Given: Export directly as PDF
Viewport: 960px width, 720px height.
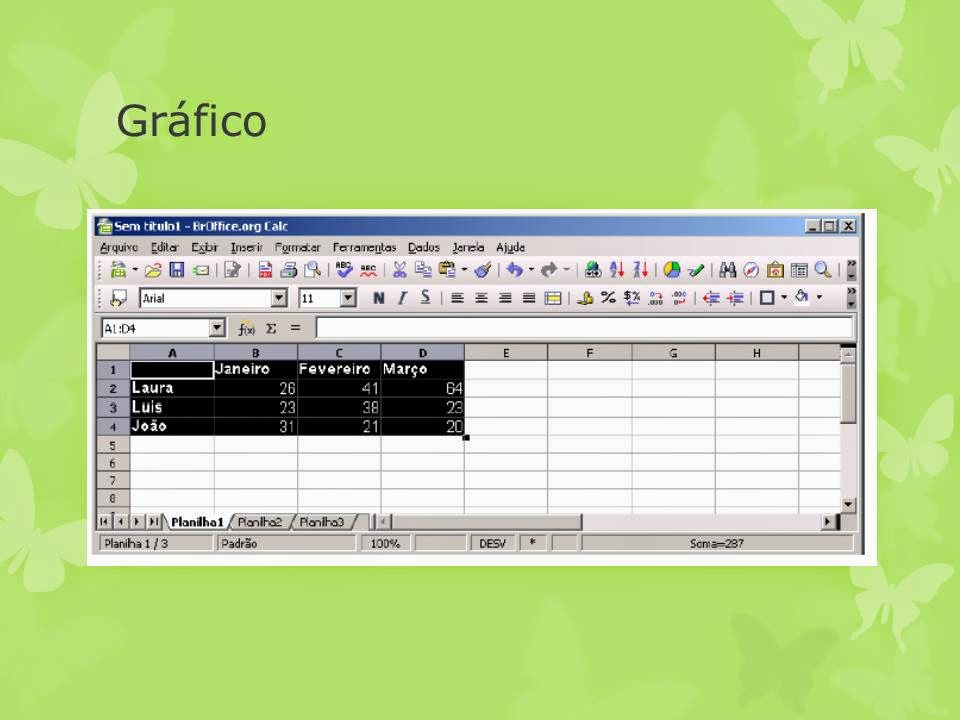Looking at the screenshot, I should 265,270.
